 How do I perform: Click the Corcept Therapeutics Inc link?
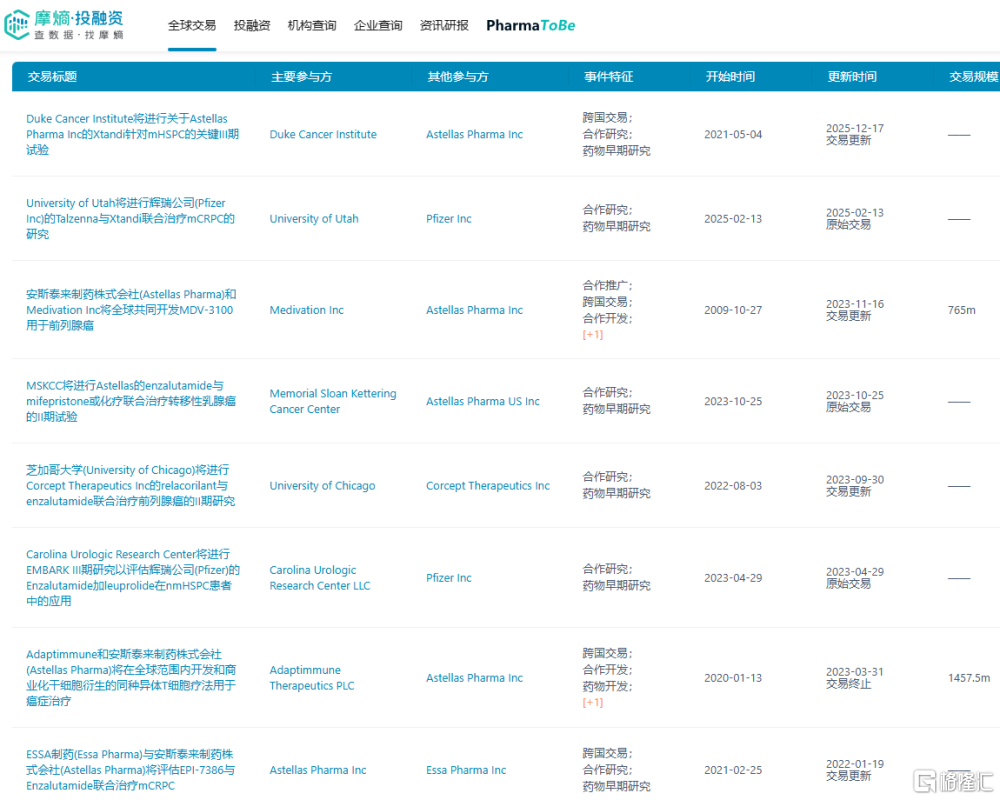click(x=488, y=485)
